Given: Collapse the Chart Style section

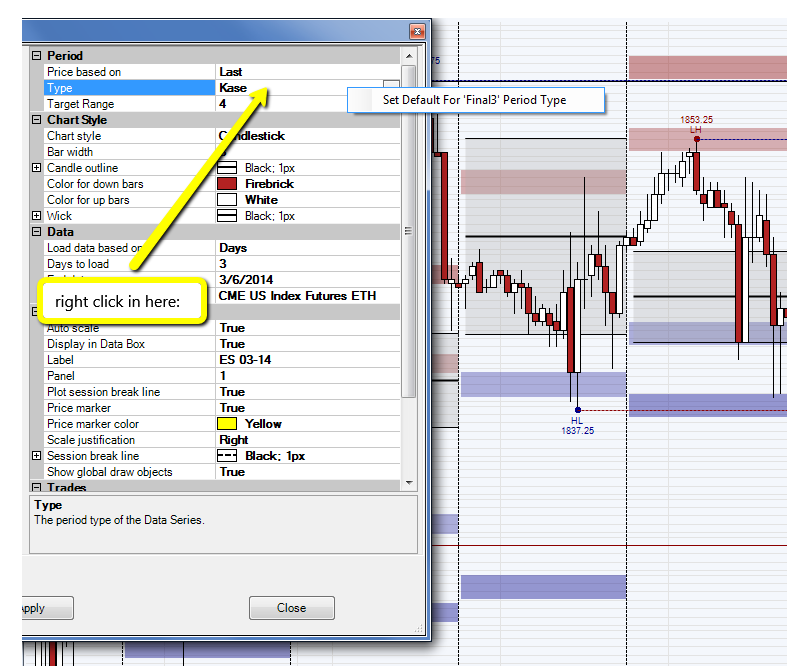Looking at the screenshot, I should 36,119.
